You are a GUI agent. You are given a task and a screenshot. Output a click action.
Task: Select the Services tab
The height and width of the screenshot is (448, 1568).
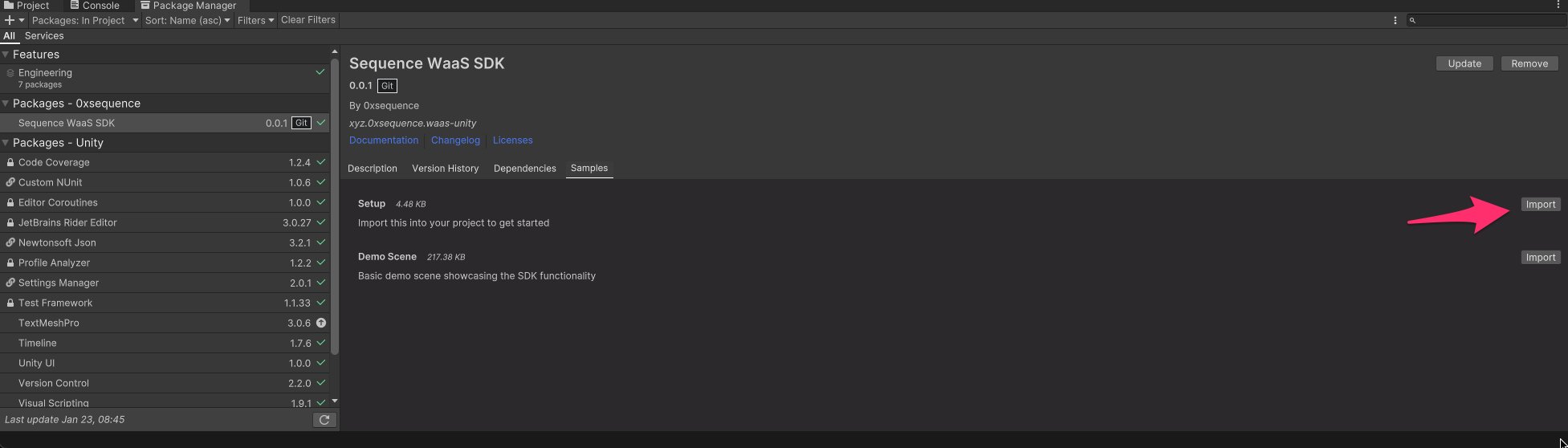(44, 36)
